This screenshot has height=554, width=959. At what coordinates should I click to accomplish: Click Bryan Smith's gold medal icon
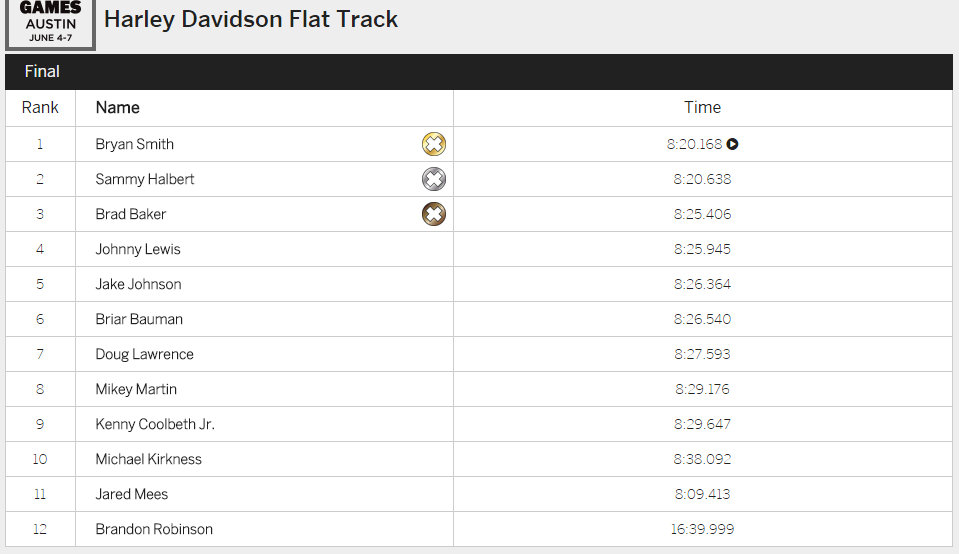pyautogui.click(x=433, y=144)
